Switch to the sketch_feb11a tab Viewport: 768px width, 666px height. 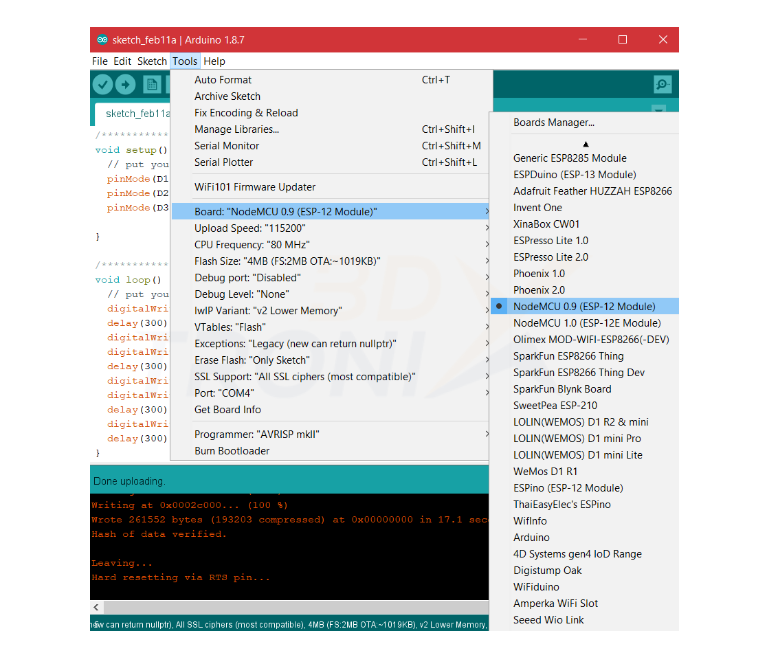coord(137,113)
